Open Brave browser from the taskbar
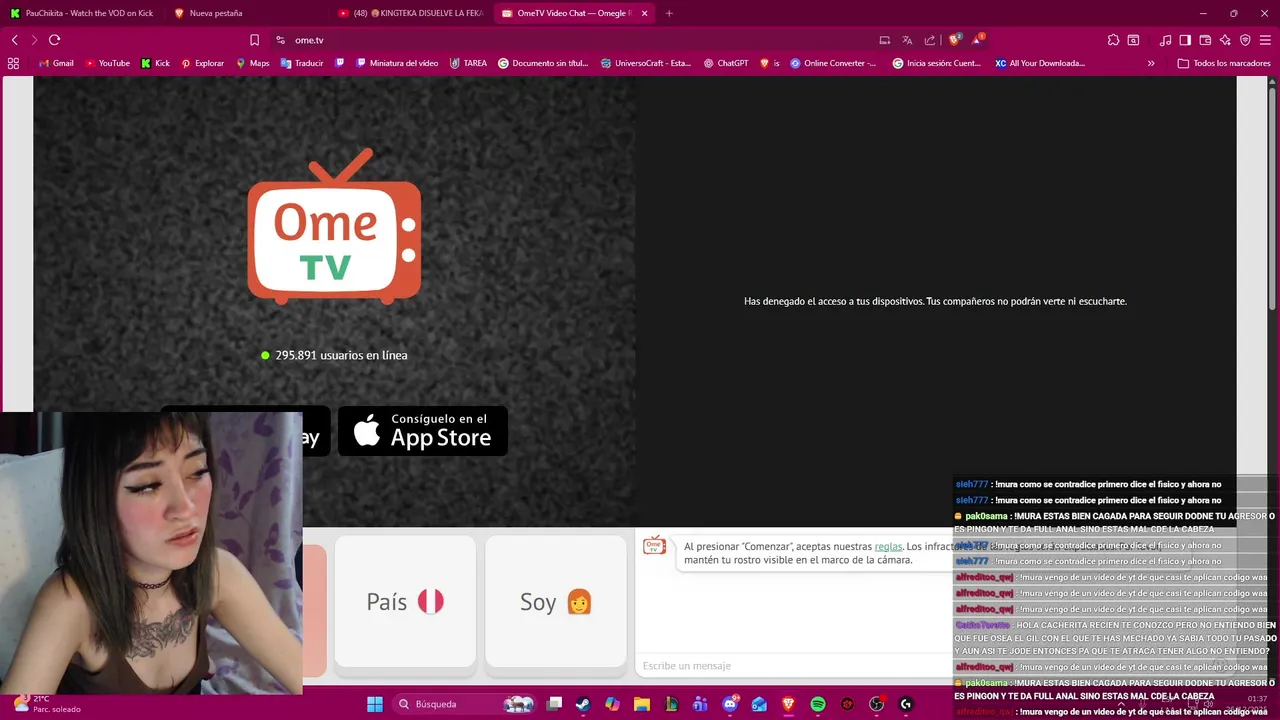Screen dimensions: 1280x720 tap(788, 704)
